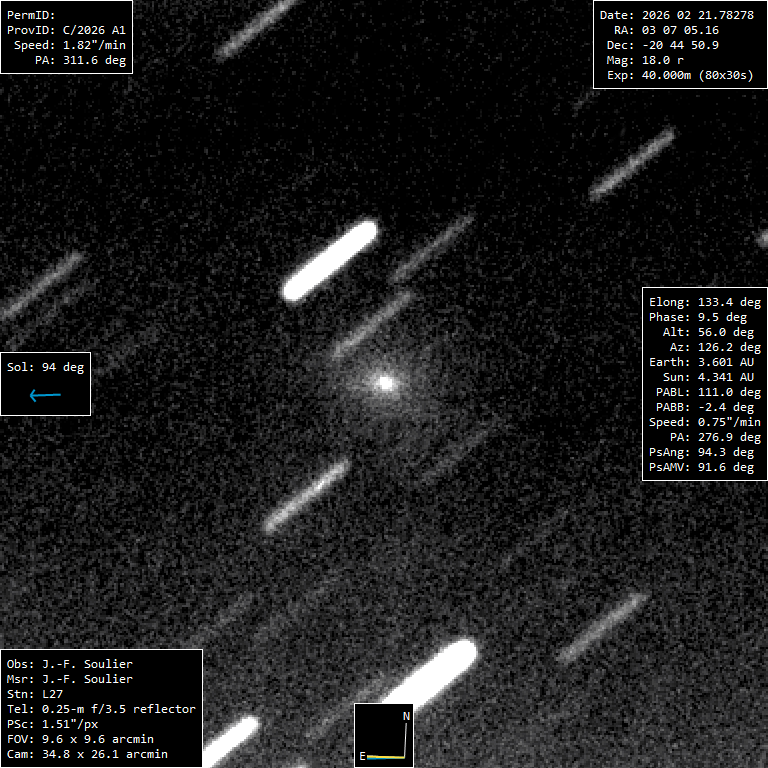
Task: Click the blue Sun direction arrow
Action: [45, 396]
